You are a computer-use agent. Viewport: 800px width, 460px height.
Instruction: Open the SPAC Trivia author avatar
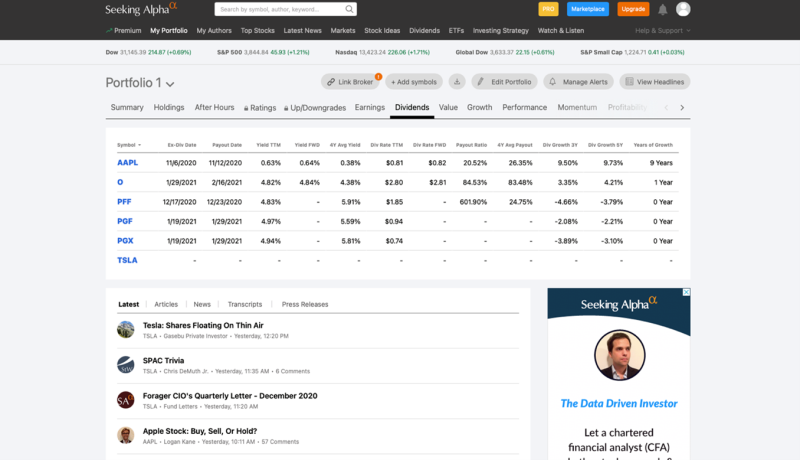tap(126, 365)
